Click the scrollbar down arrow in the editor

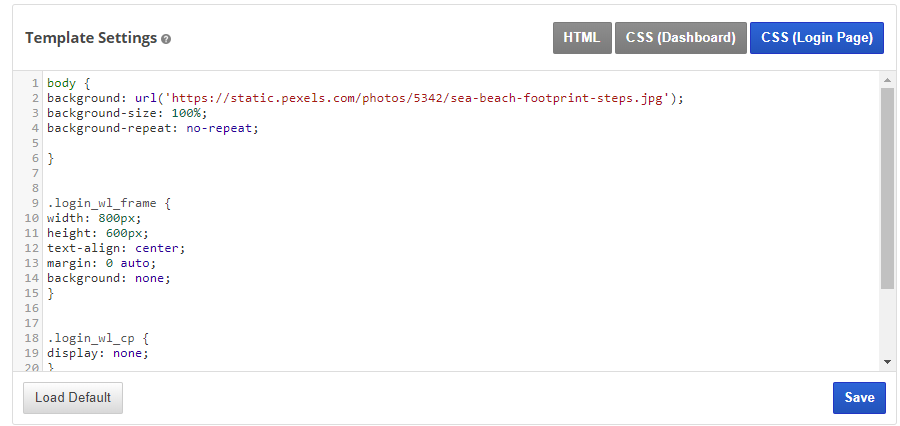coord(887,361)
